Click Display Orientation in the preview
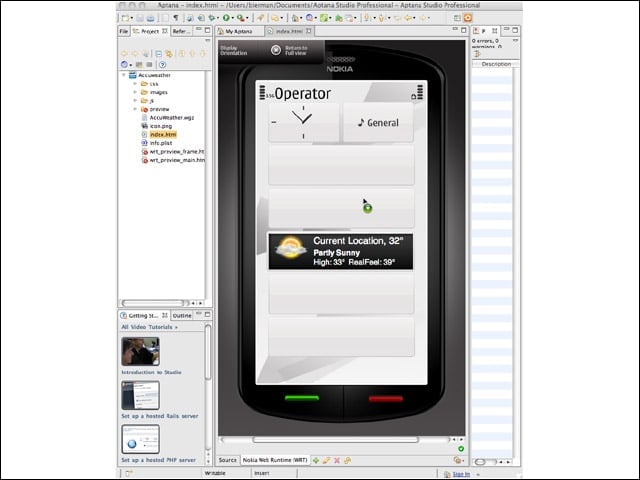This screenshot has width=640, height=480. pyautogui.click(x=233, y=51)
